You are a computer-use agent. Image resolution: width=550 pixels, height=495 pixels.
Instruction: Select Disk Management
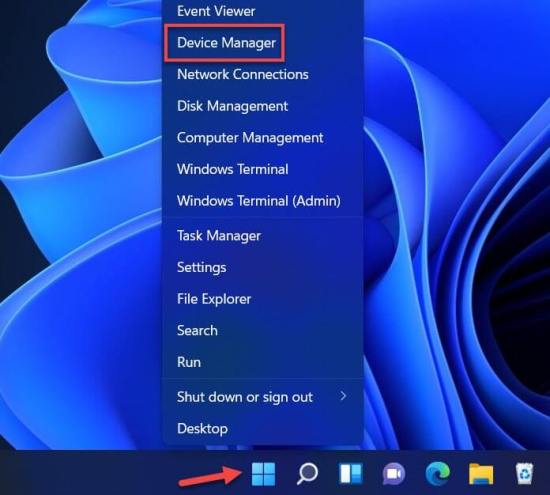pyautogui.click(x=262, y=106)
